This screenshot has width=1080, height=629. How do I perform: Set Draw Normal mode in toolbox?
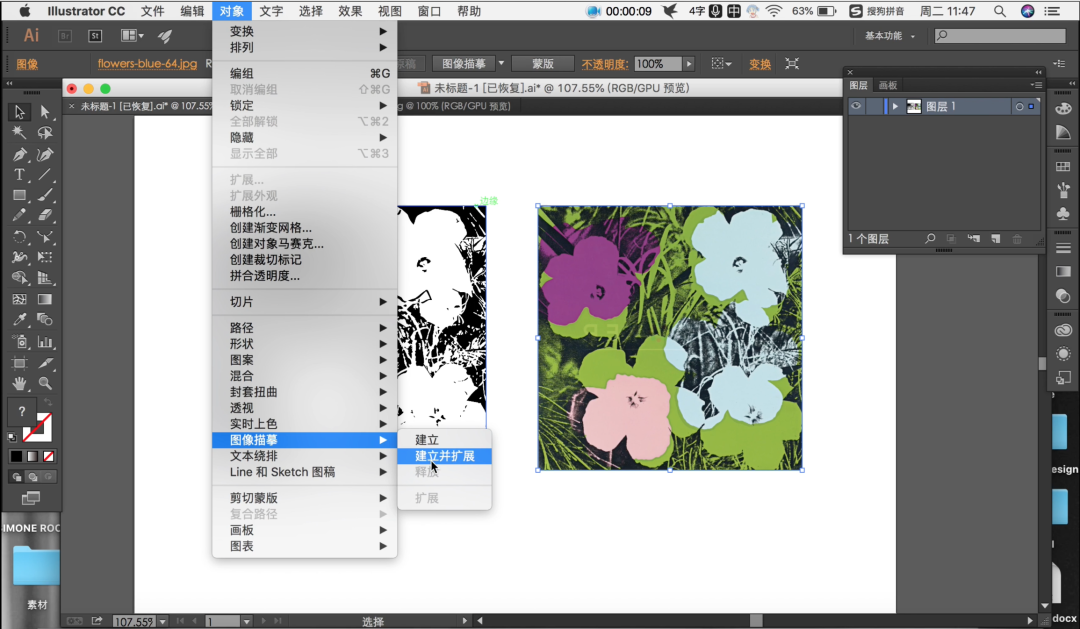17,477
